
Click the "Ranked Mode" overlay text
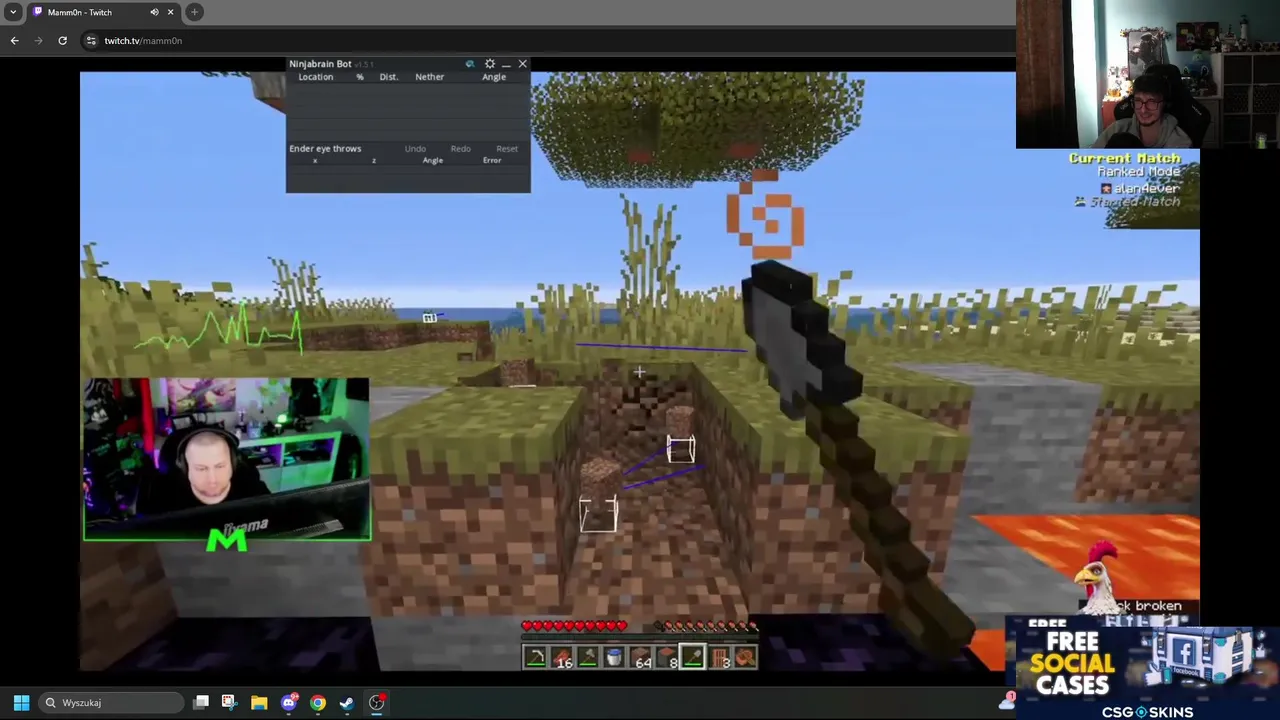coord(1139,172)
